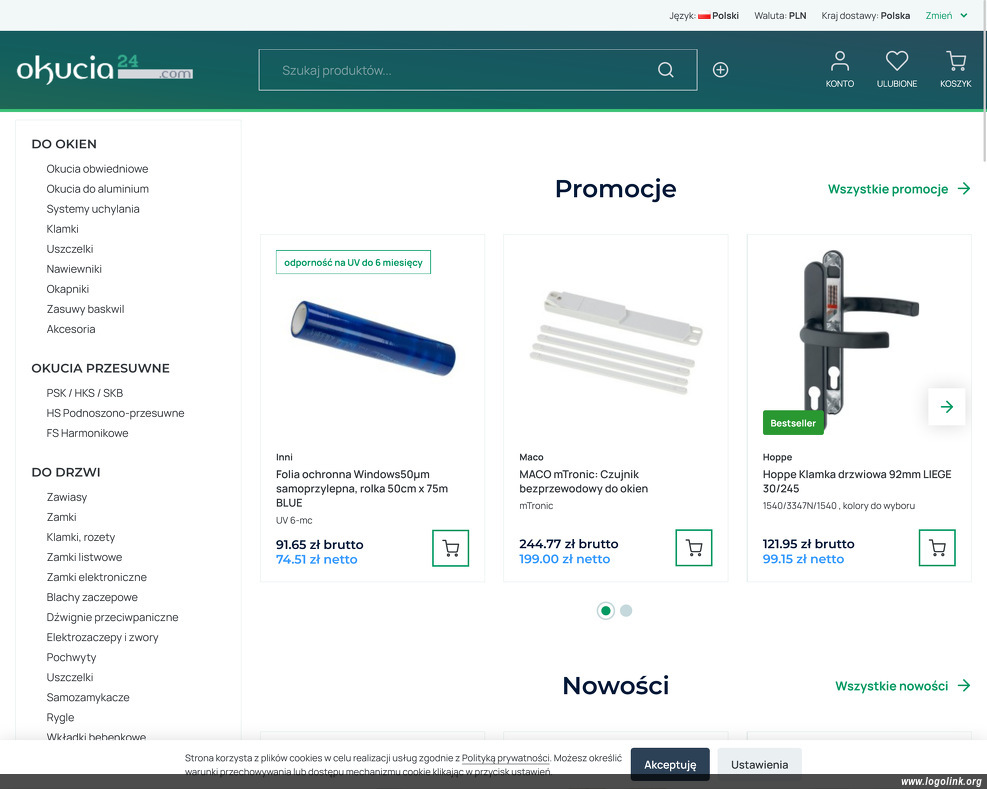Add Folia ochronna to cart
The width and height of the screenshot is (987, 789).
(450, 548)
